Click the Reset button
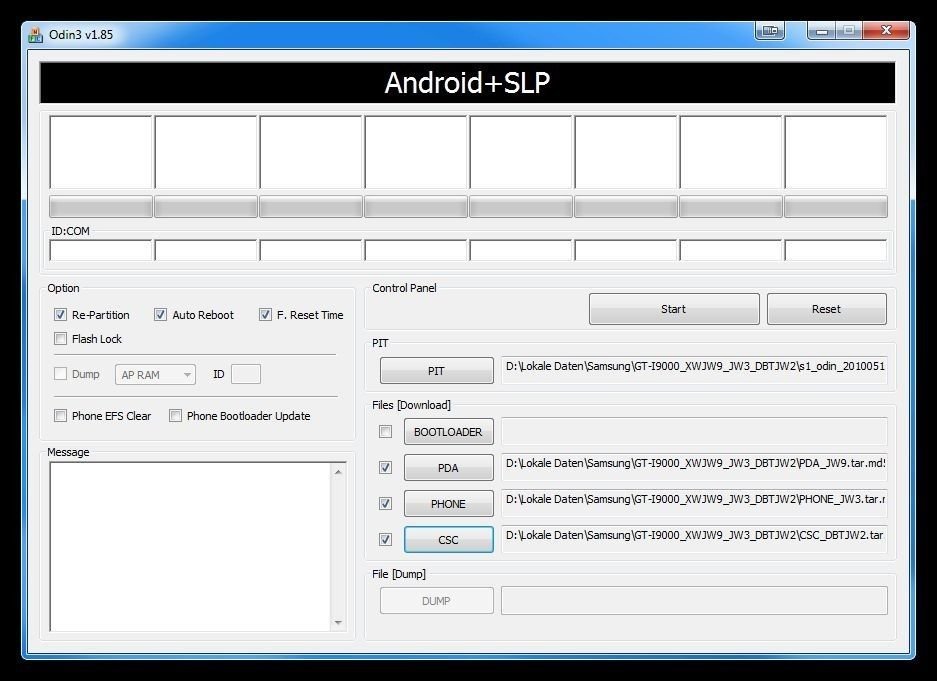 tap(826, 309)
